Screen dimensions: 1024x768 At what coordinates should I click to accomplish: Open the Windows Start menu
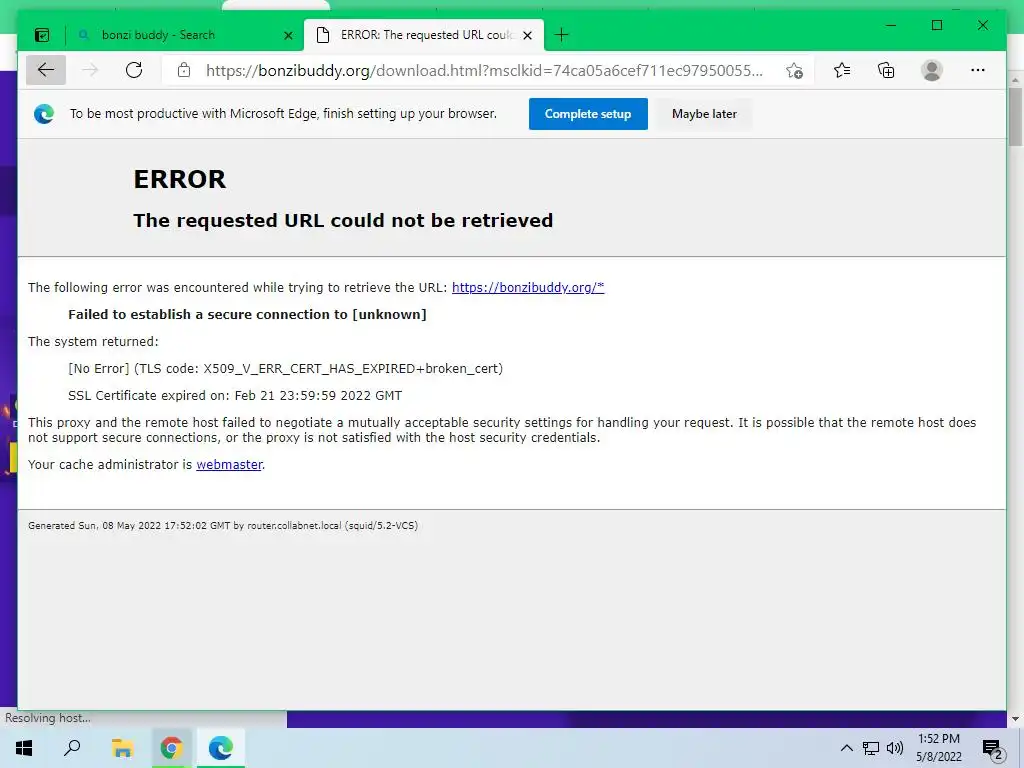24,748
